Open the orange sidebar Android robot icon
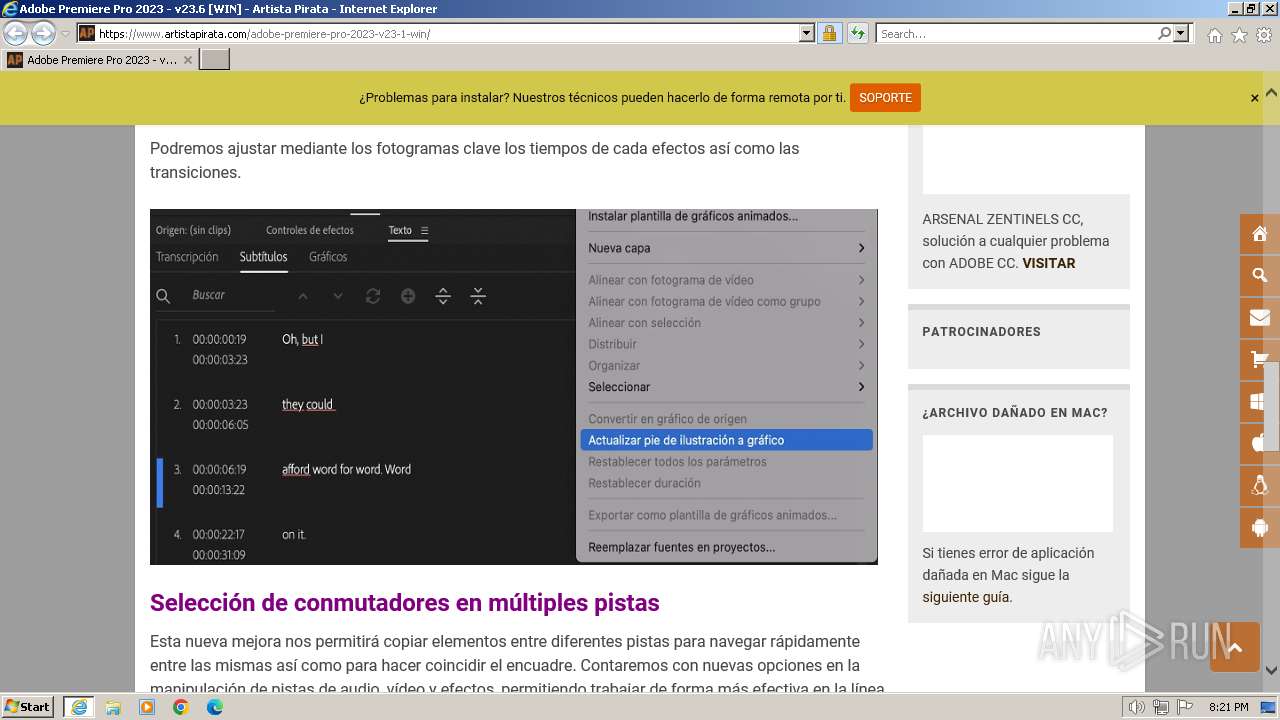1280x720 pixels. [x=1259, y=528]
